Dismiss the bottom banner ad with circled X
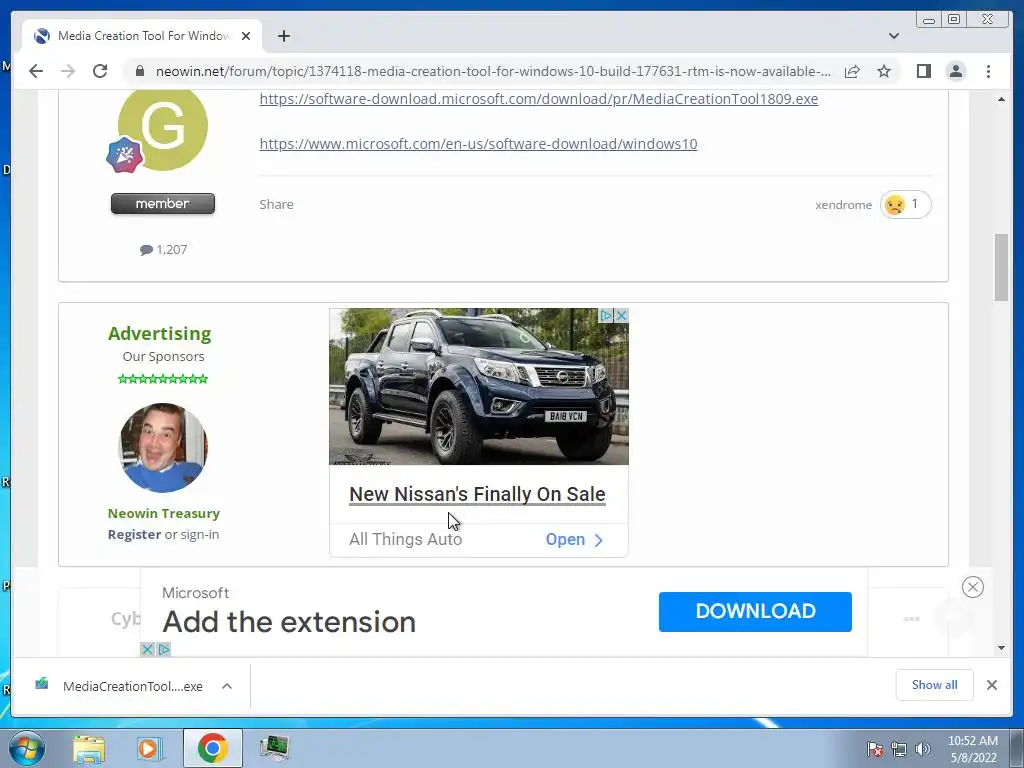The width and height of the screenshot is (1024, 768). [x=972, y=587]
